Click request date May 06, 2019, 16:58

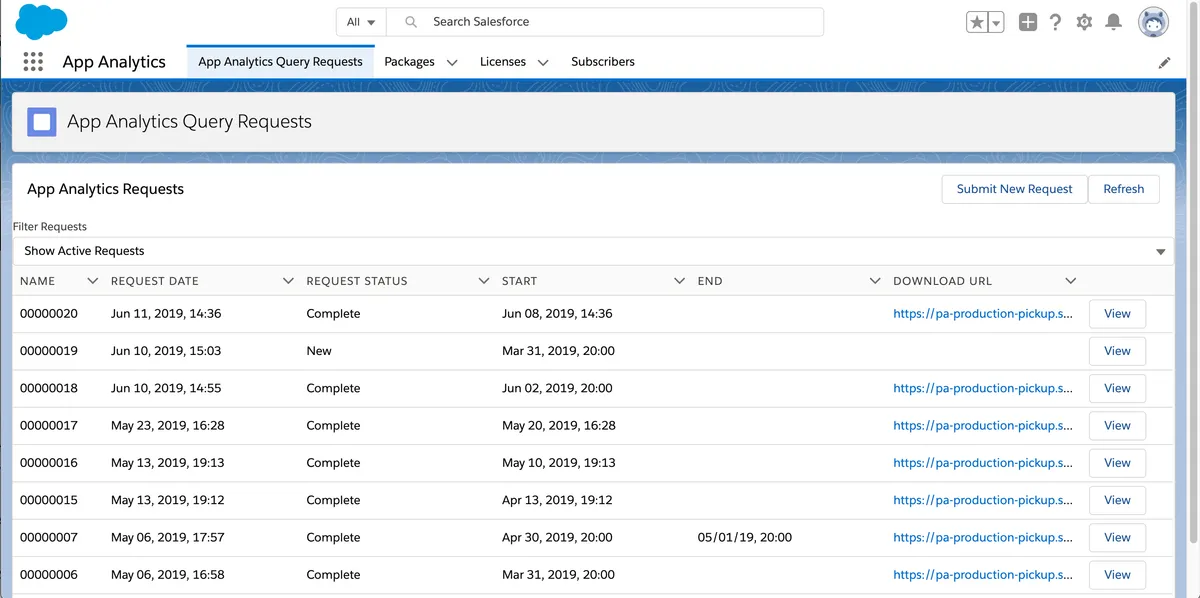tap(168, 575)
